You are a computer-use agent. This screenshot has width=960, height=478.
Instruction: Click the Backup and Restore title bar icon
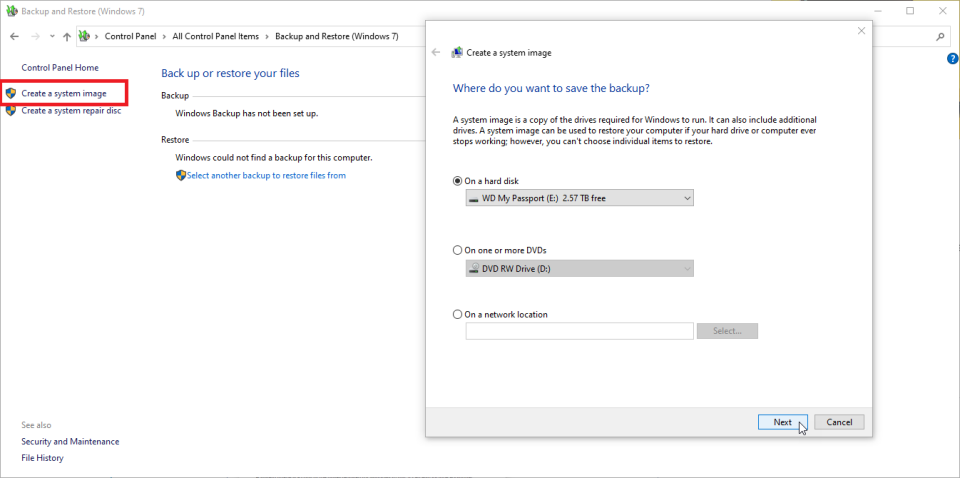coord(12,11)
